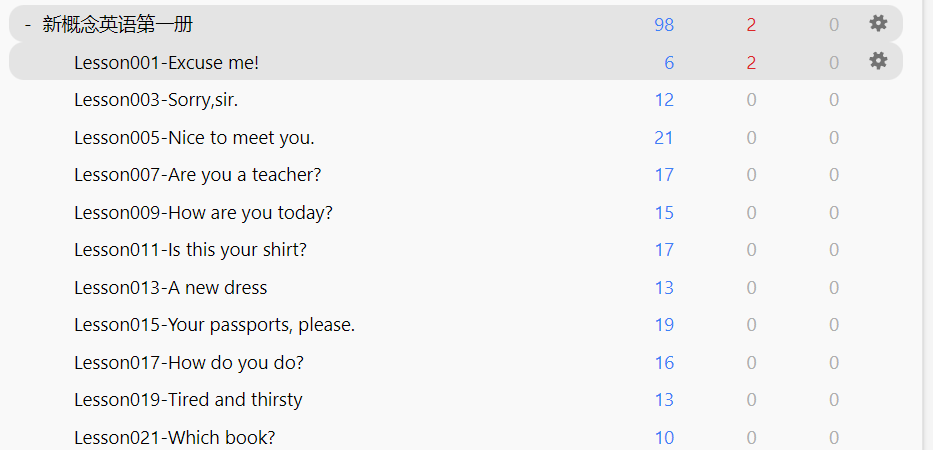Select deck Lesson009-How are you today?

(x=203, y=212)
